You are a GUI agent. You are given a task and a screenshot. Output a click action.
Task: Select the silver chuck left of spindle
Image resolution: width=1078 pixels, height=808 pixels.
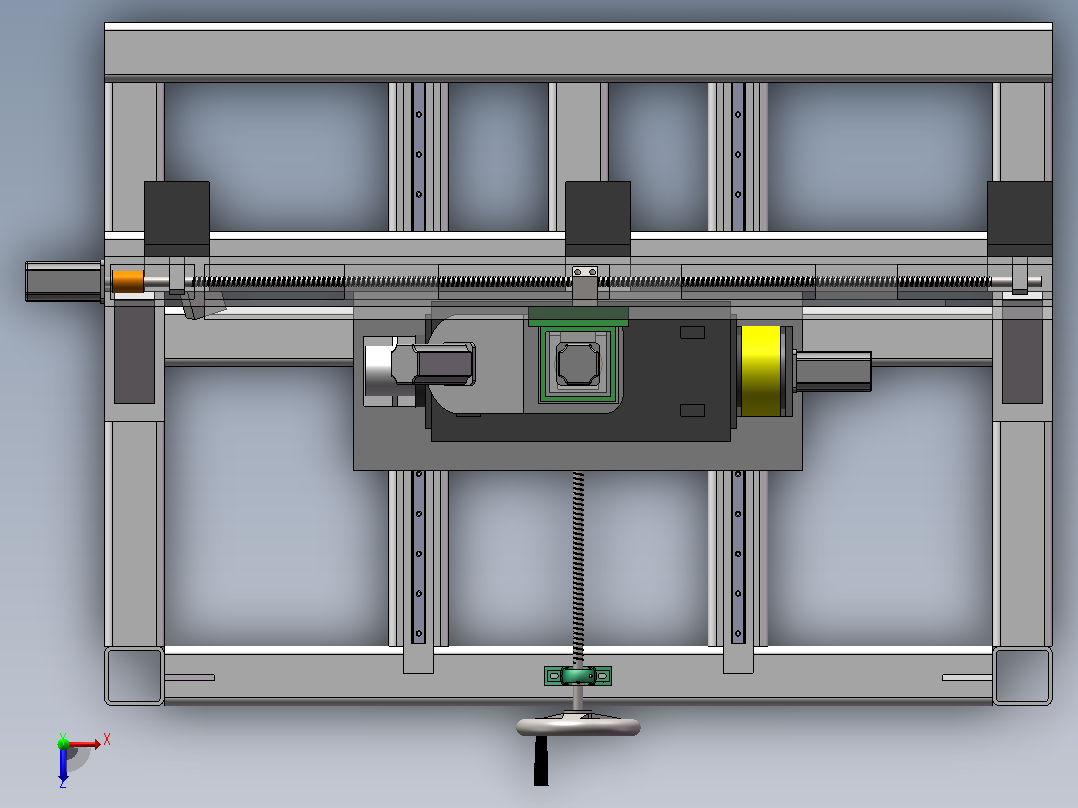click(x=389, y=371)
